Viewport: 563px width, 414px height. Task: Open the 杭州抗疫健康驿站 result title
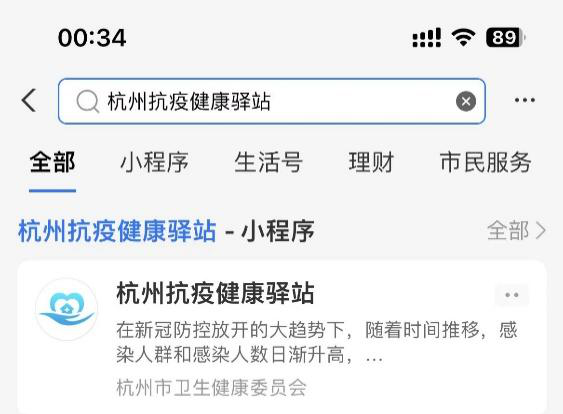click(x=215, y=293)
